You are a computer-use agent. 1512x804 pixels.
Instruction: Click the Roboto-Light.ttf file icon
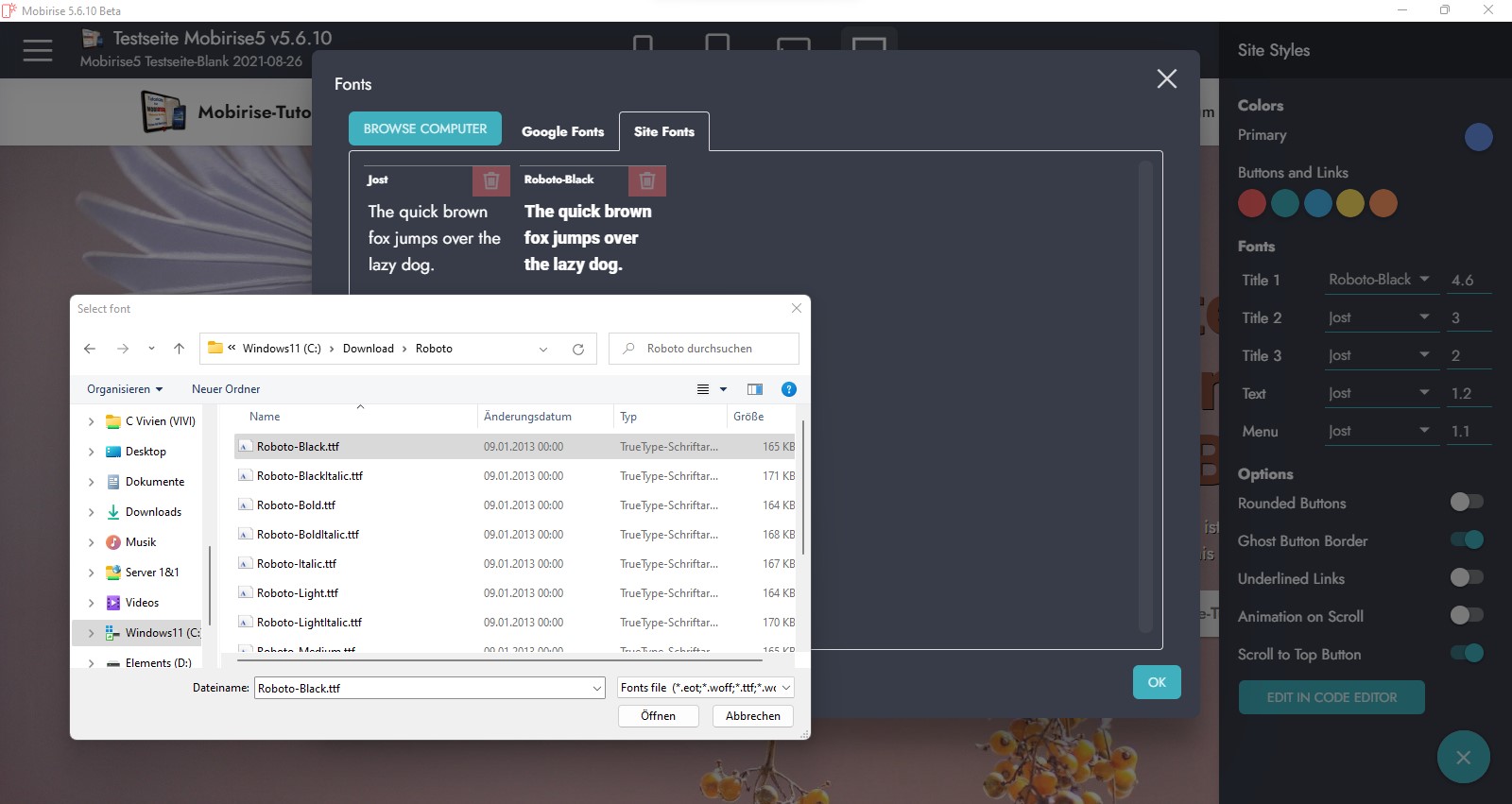tap(246, 593)
